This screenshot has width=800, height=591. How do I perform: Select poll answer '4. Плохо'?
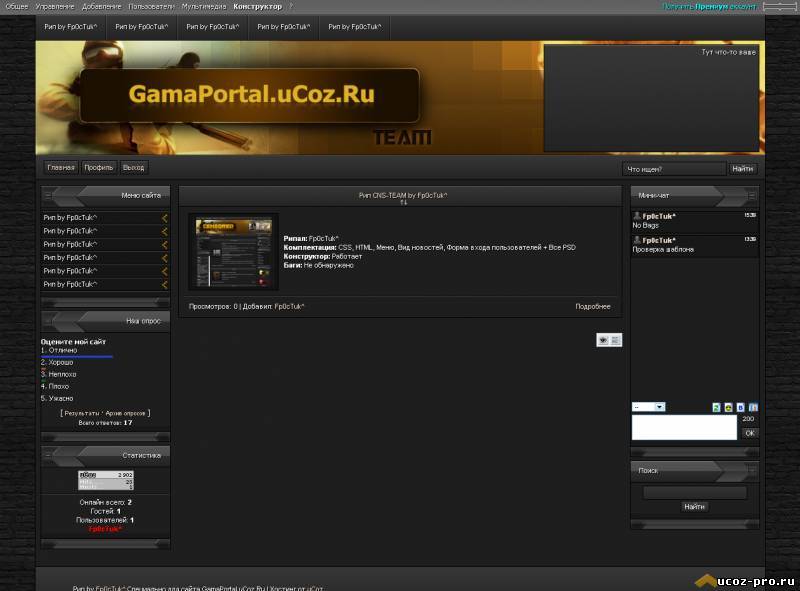55,387
